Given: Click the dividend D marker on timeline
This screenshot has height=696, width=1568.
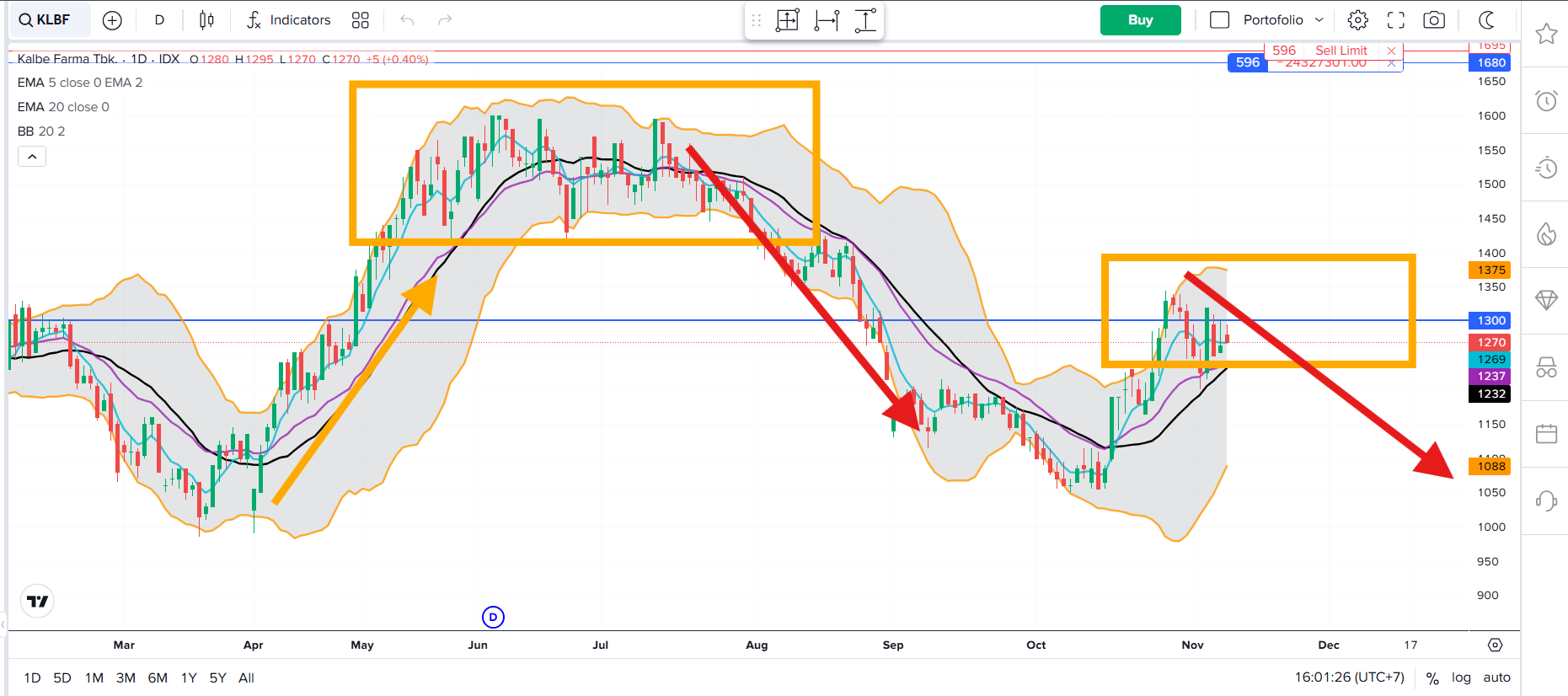Looking at the screenshot, I should click(493, 618).
